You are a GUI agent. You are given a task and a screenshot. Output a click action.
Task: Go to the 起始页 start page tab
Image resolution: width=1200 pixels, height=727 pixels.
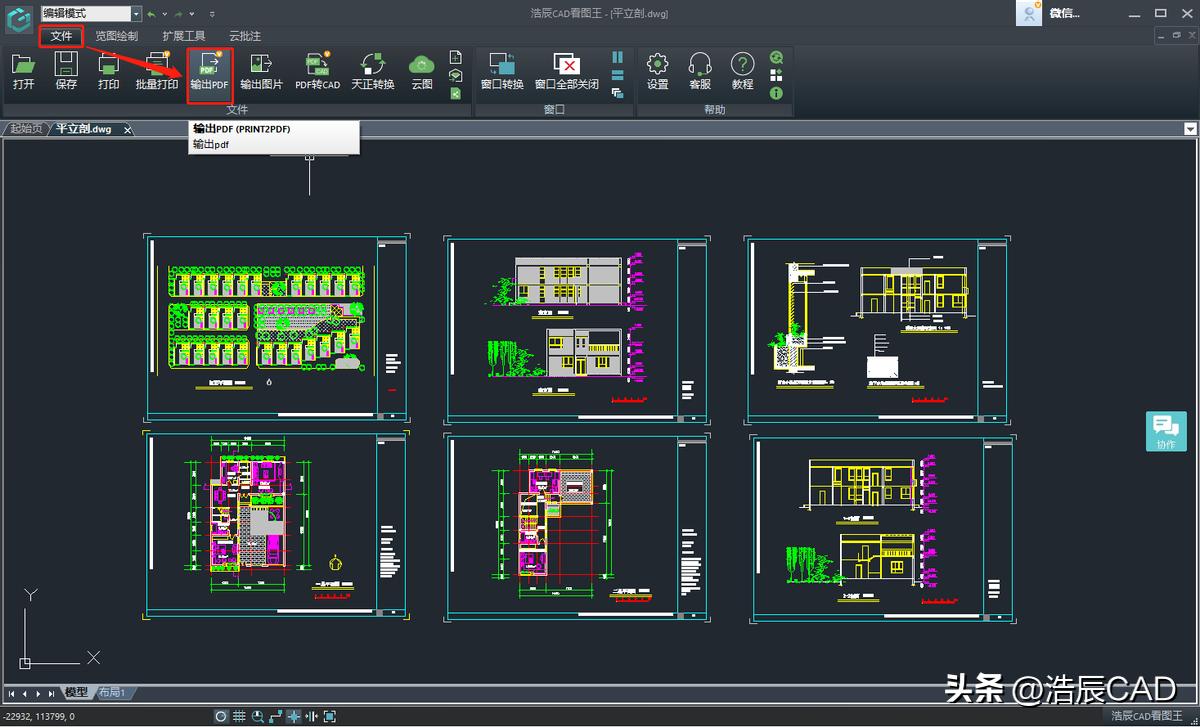point(25,129)
